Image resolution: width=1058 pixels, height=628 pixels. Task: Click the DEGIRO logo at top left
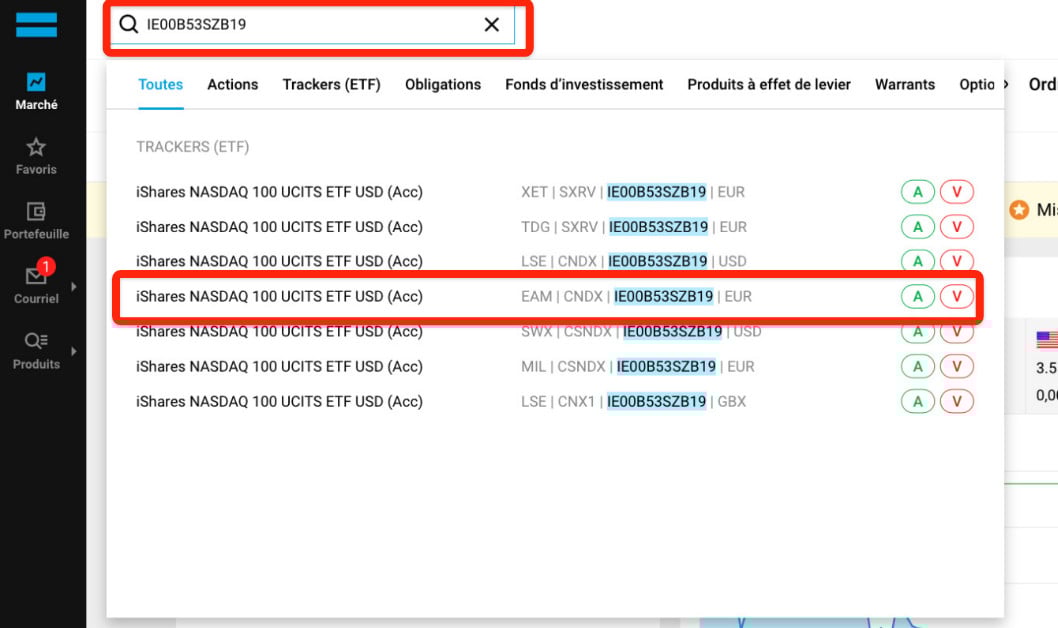pos(36,25)
